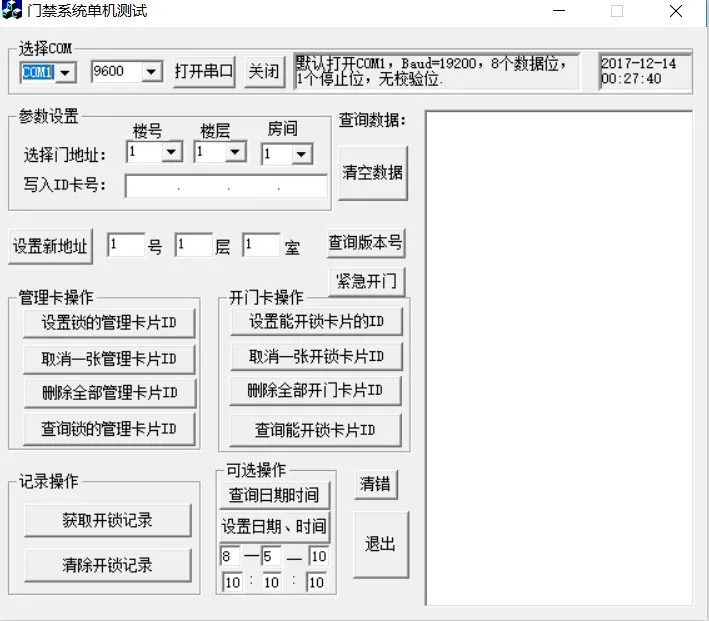The width and height of the screenshot is (709, 621).
Task: Click 删除全部开门卡片ID button
Action: pos(316,390)
